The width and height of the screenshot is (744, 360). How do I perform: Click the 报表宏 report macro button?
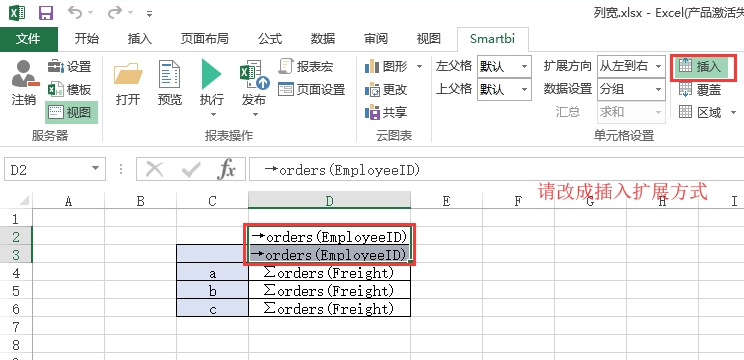[x=306, y=66]
